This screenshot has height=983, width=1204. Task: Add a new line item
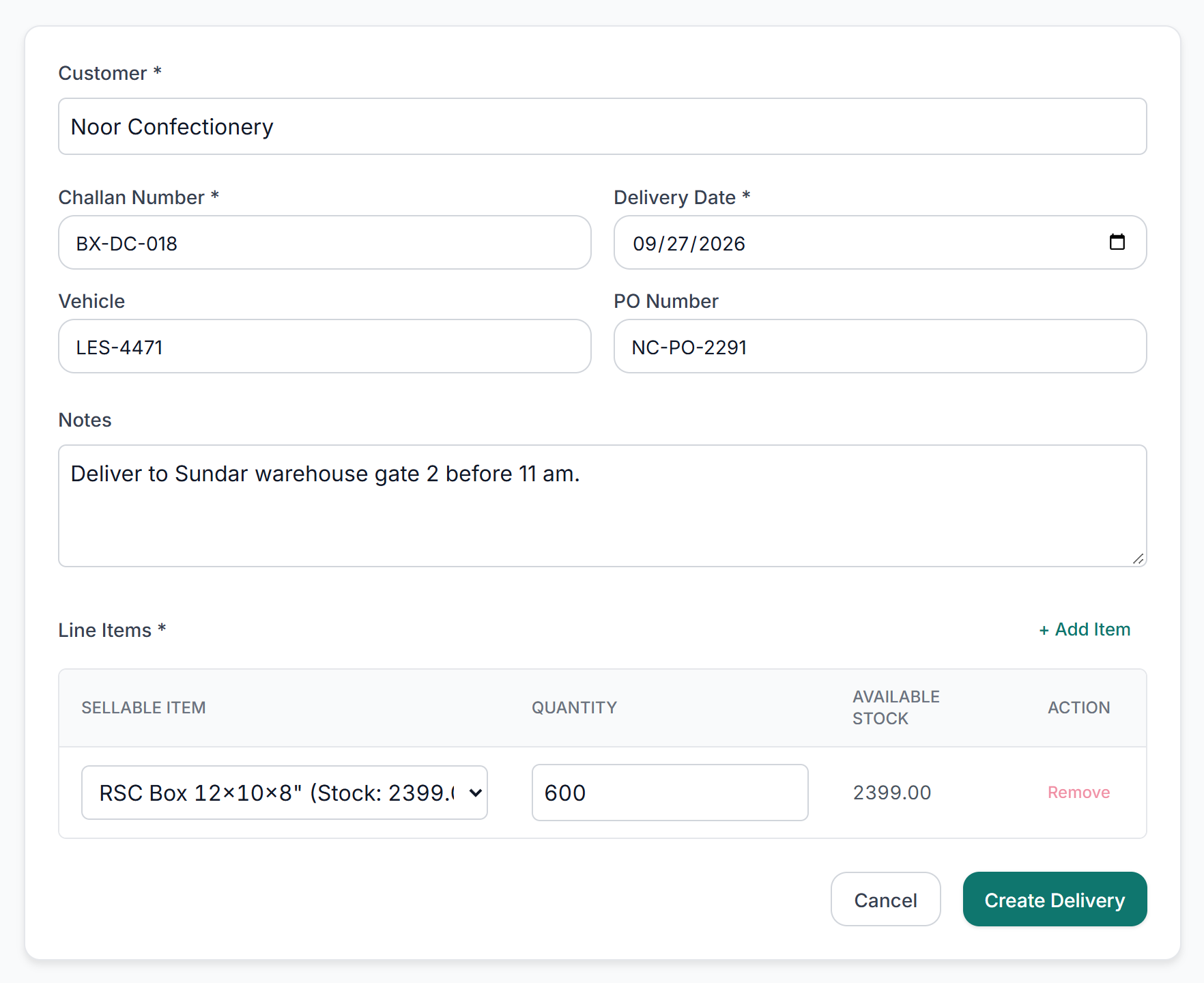1084,629
